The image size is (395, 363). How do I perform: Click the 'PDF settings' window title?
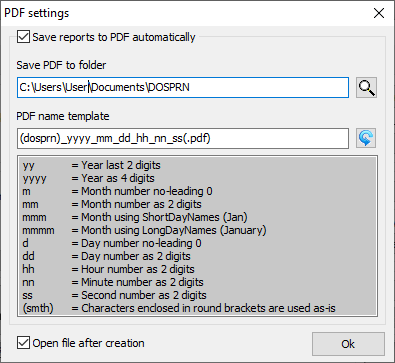coord(37,13)
